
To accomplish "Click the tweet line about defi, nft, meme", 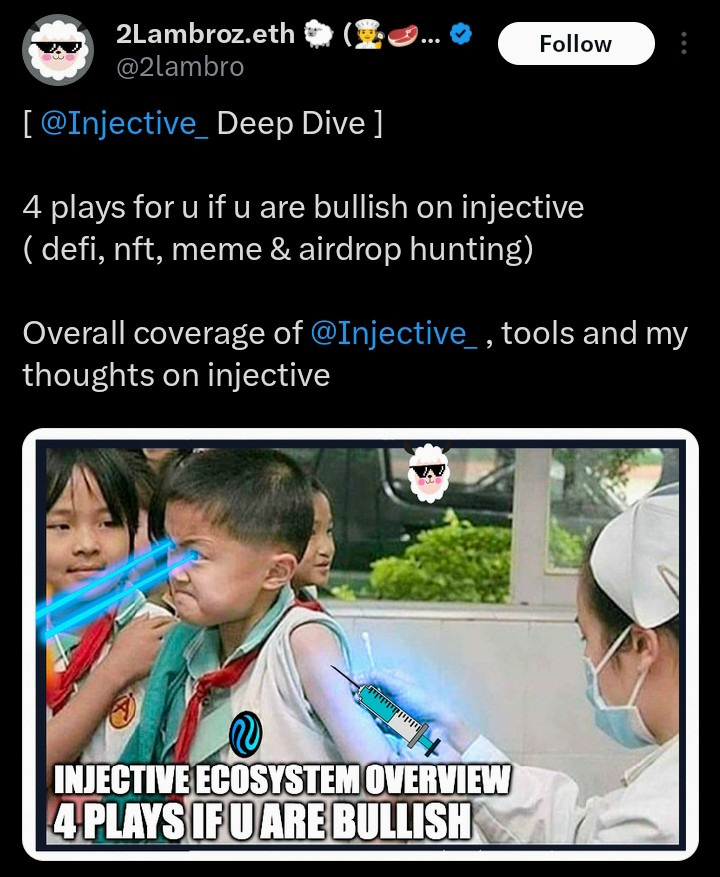I will click(x=278, y=249).
